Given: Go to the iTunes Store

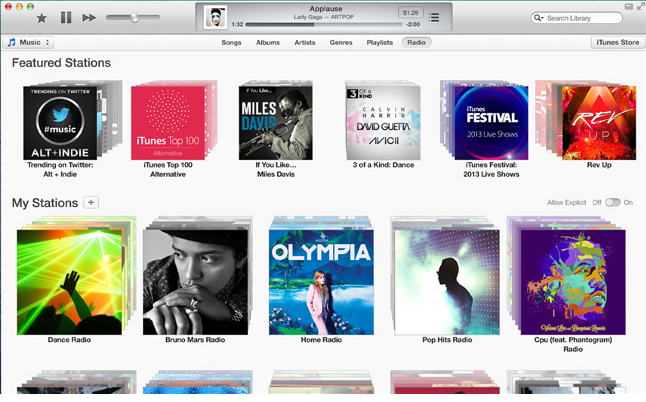Looking at the screenshot, I should click(617, 42).
